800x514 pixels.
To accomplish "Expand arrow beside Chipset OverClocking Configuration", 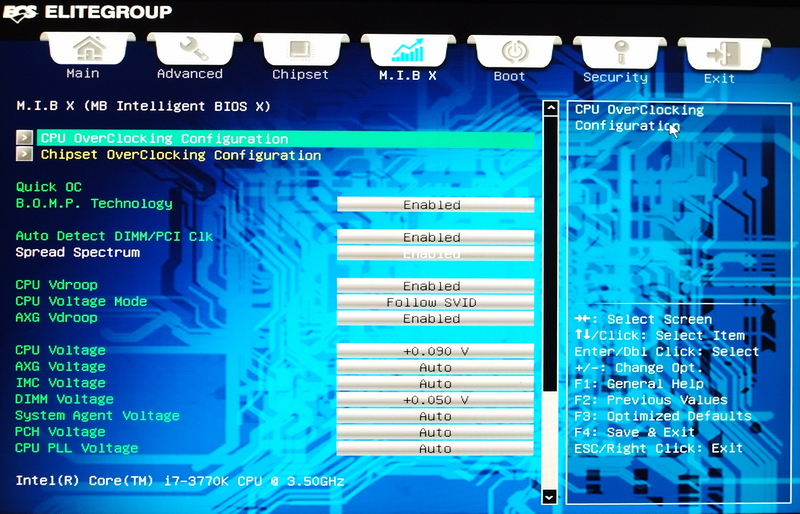I will (x=24, y=154).
